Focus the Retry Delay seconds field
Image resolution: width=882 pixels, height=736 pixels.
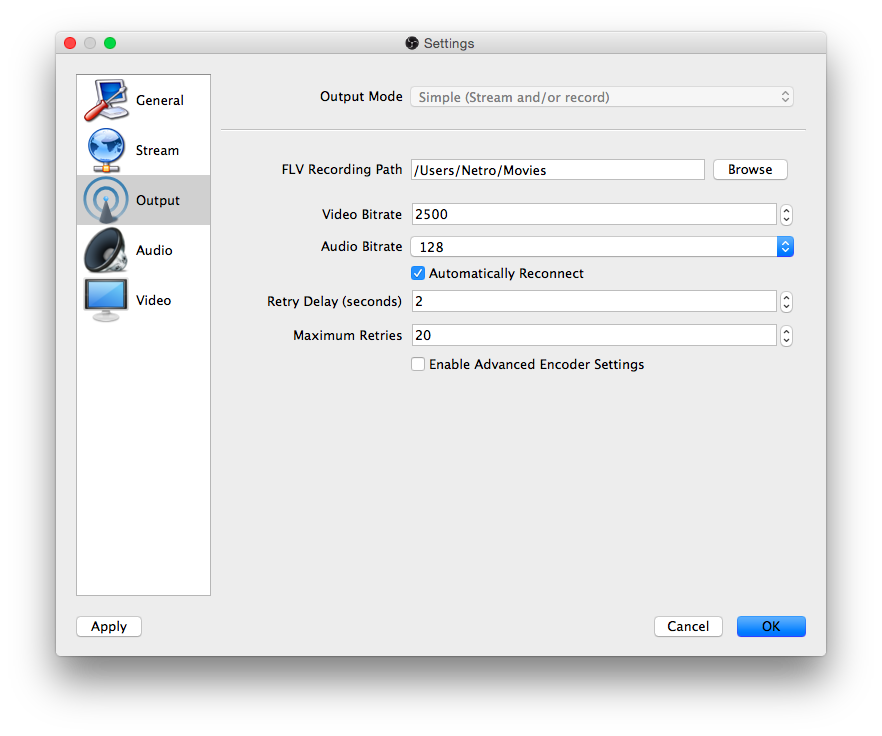[594, 301]
